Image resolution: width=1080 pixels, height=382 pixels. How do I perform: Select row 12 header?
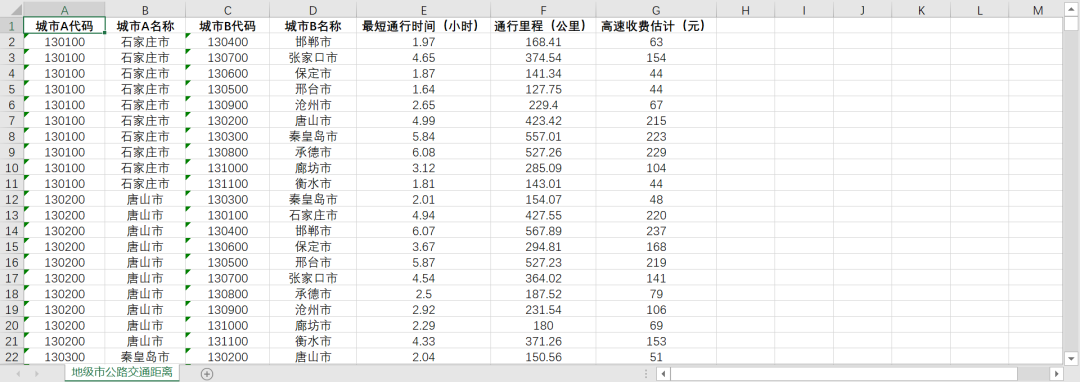[x=12, y=200]
